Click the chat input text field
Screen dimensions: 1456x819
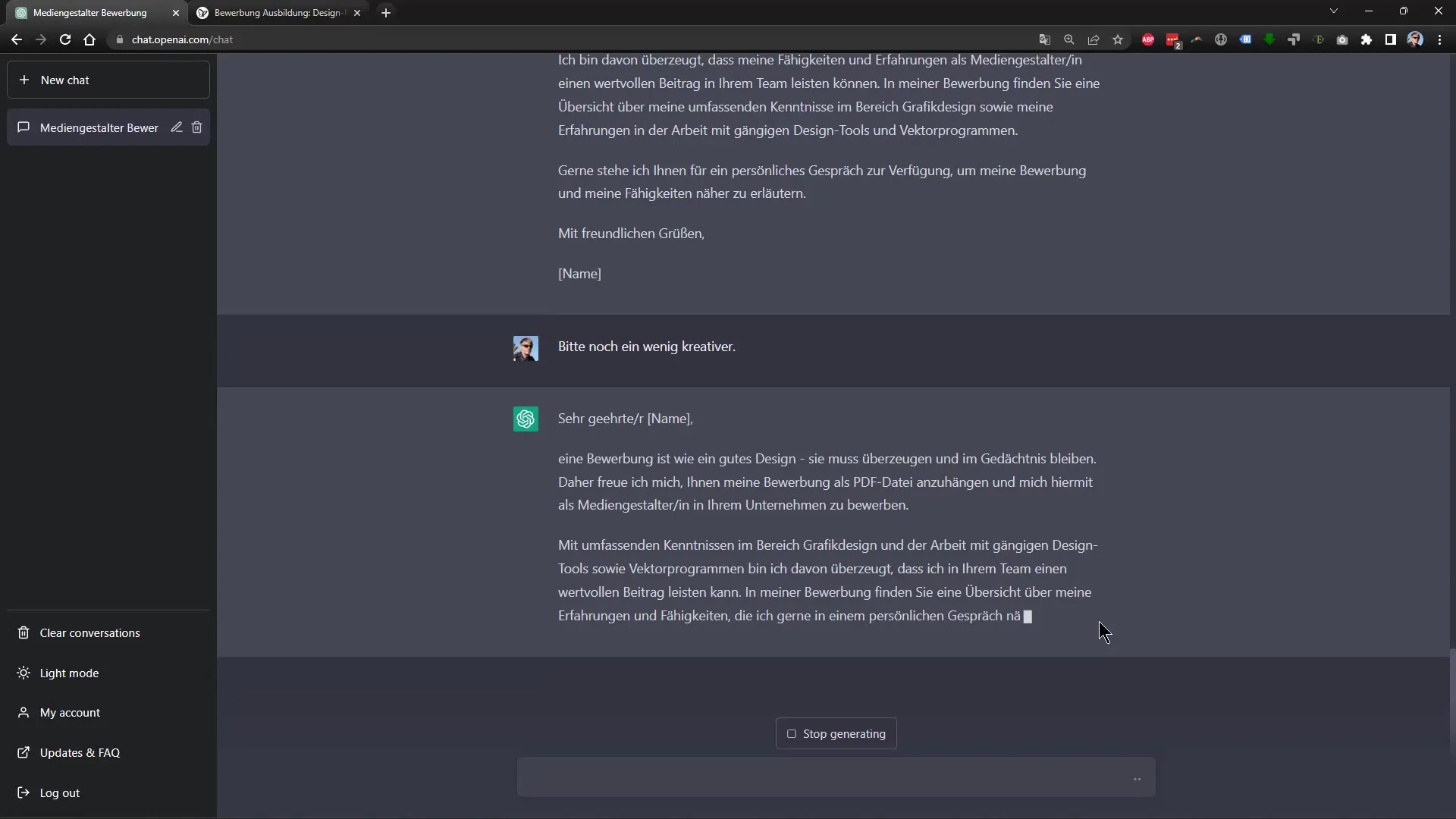point(835,778)
